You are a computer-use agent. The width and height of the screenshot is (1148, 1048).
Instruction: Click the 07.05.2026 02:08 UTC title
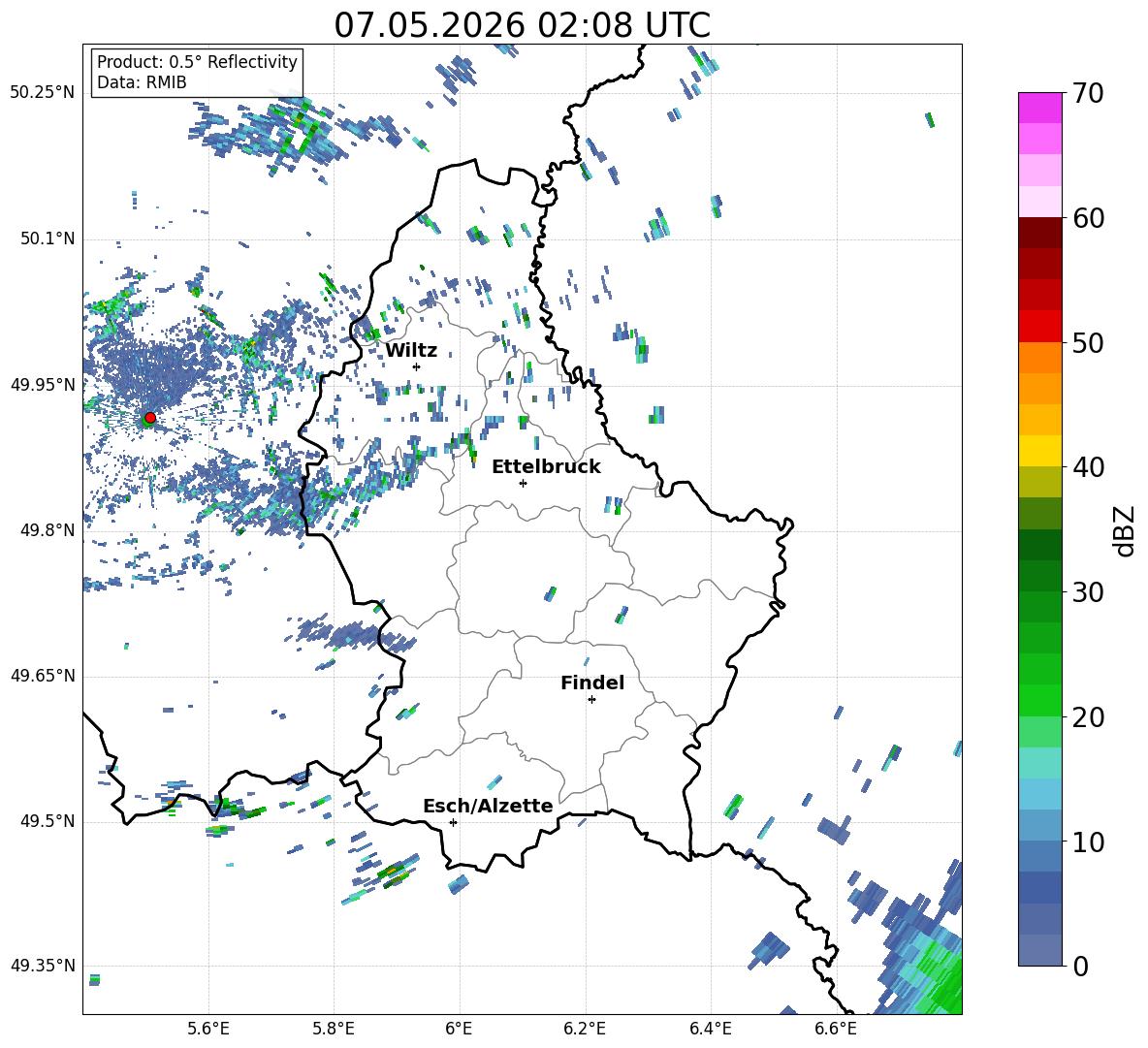(522, 25)
